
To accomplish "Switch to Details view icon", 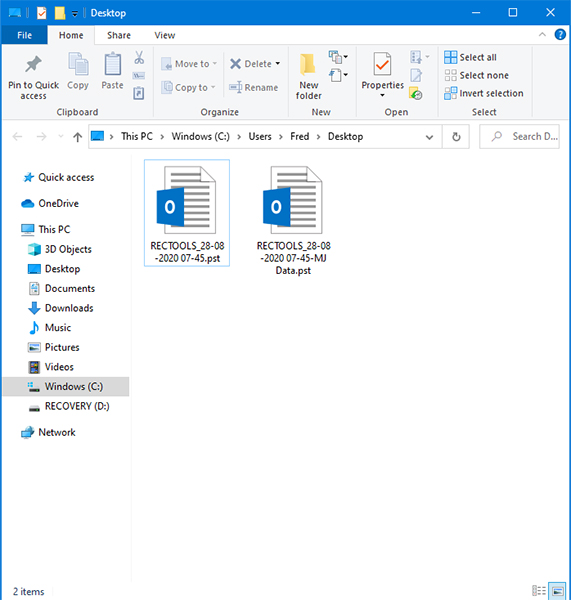I will click(538, 590).
